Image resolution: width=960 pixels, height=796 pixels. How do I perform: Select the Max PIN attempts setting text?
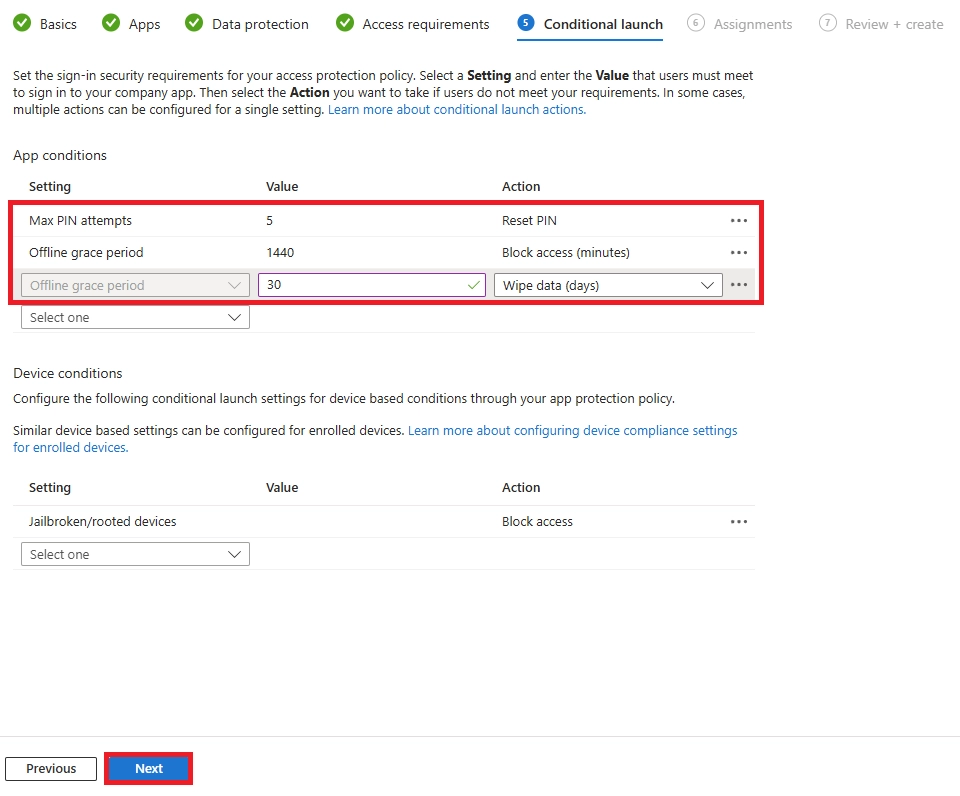(80, 220)
